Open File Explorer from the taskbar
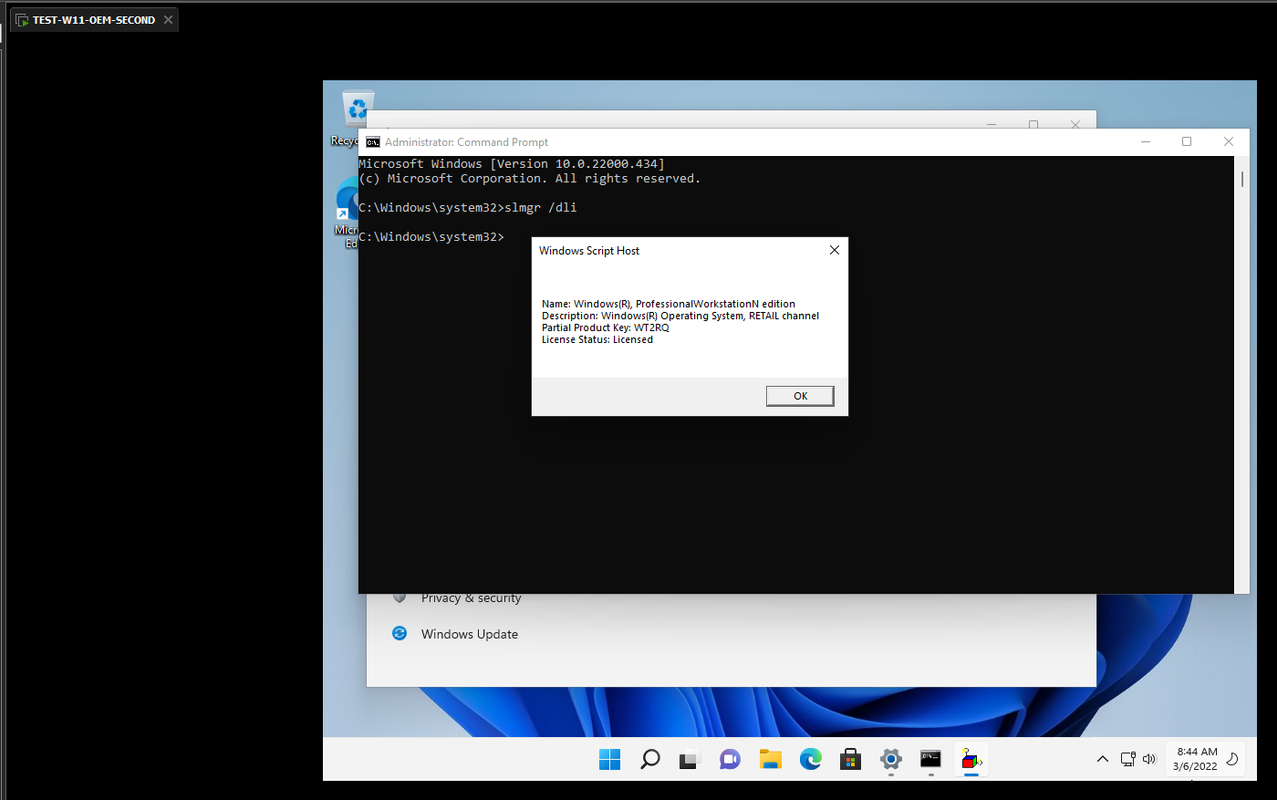Viewport: 1277px width, 800px height. tap(770, 760)
